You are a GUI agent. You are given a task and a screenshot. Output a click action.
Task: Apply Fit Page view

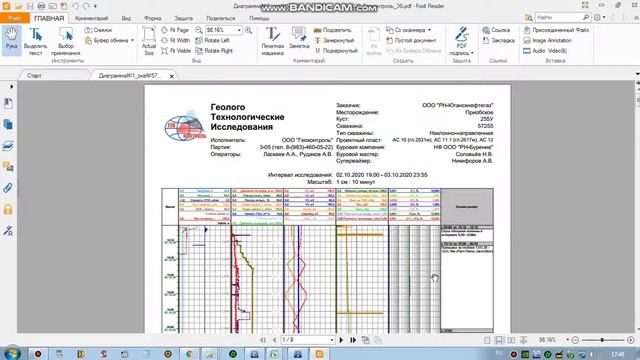[175, 30]
